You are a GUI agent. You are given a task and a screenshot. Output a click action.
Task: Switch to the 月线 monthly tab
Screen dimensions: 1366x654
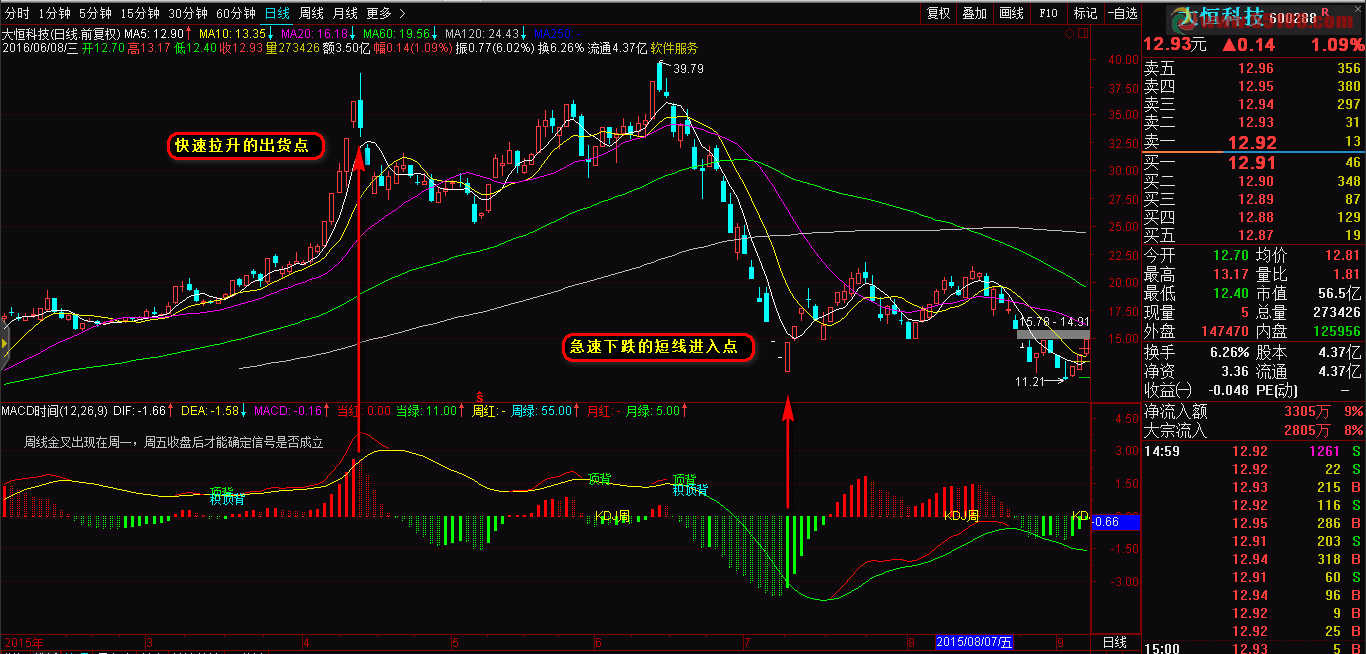344,13
